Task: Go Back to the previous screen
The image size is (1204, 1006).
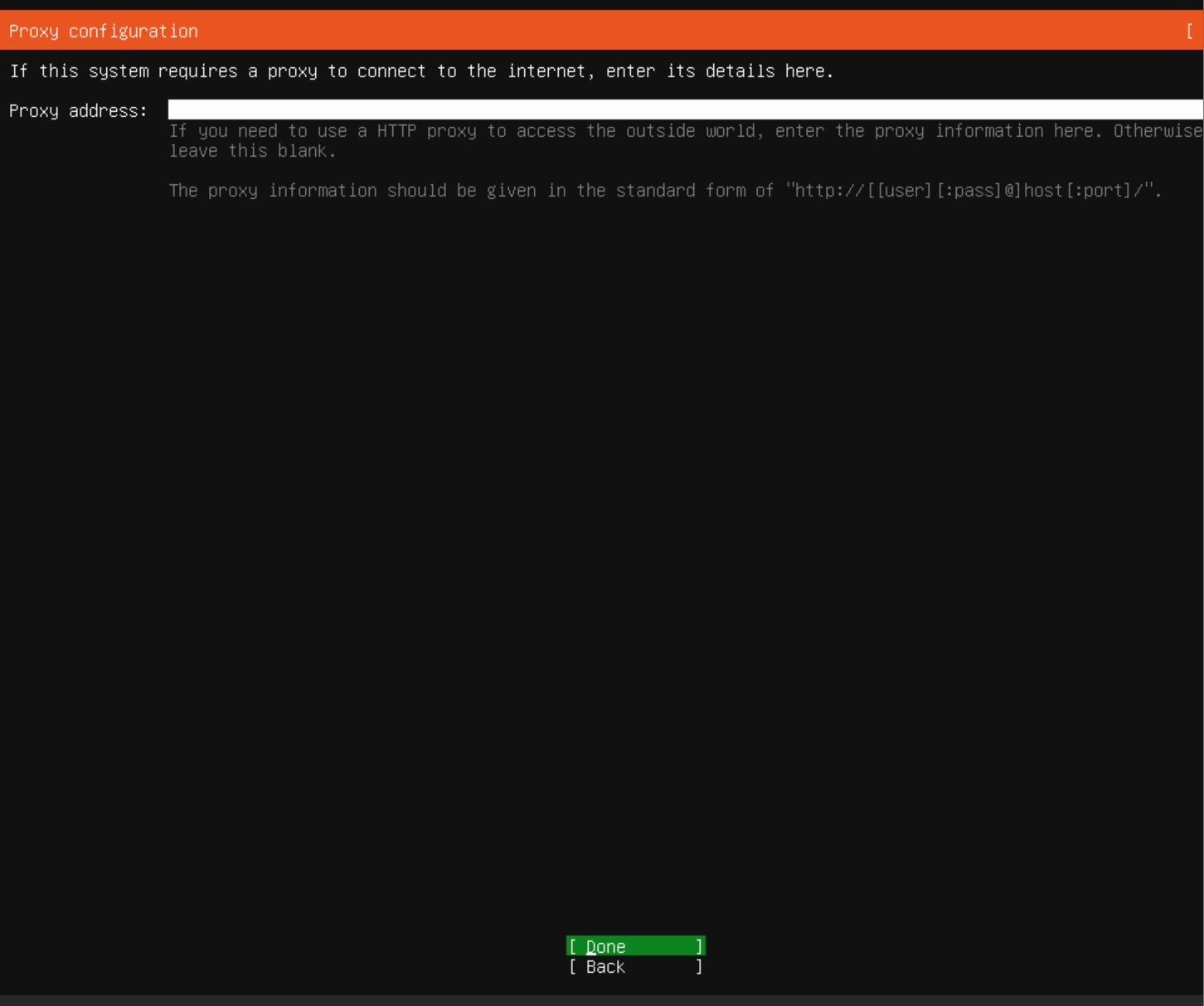Action: (x=636, y=967)
